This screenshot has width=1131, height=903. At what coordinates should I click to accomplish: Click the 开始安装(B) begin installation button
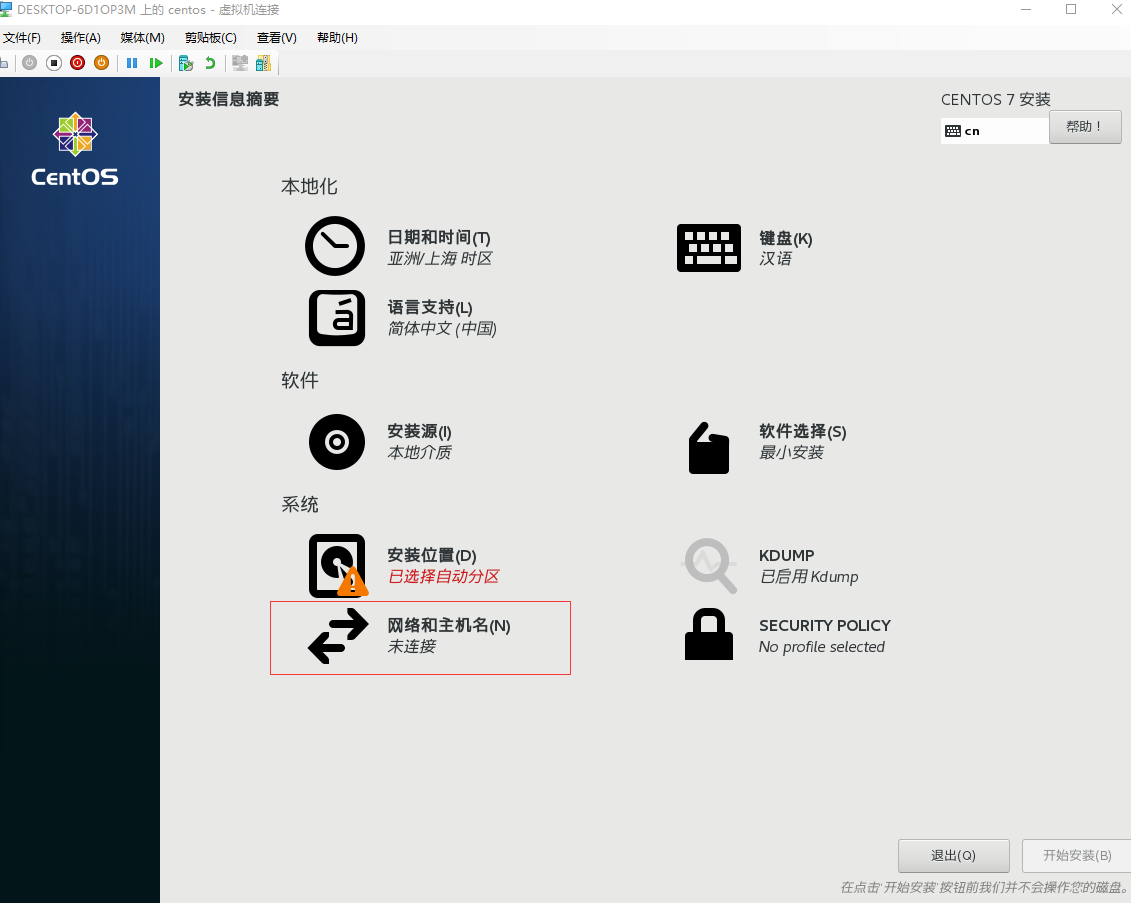(x=1076, y=855)
